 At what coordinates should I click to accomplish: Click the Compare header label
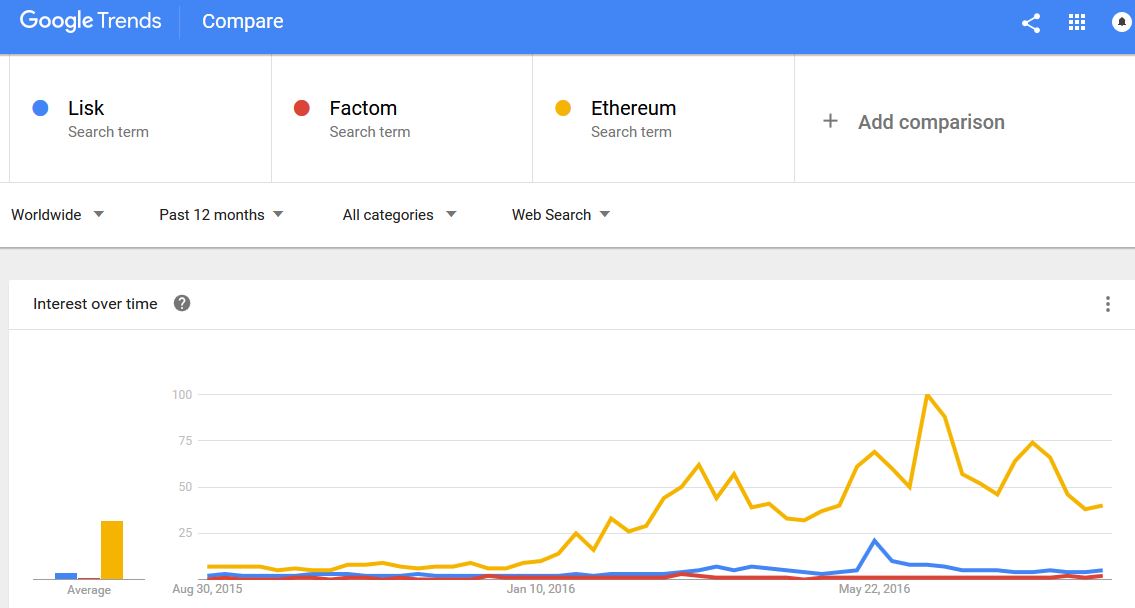click(242, 22)
